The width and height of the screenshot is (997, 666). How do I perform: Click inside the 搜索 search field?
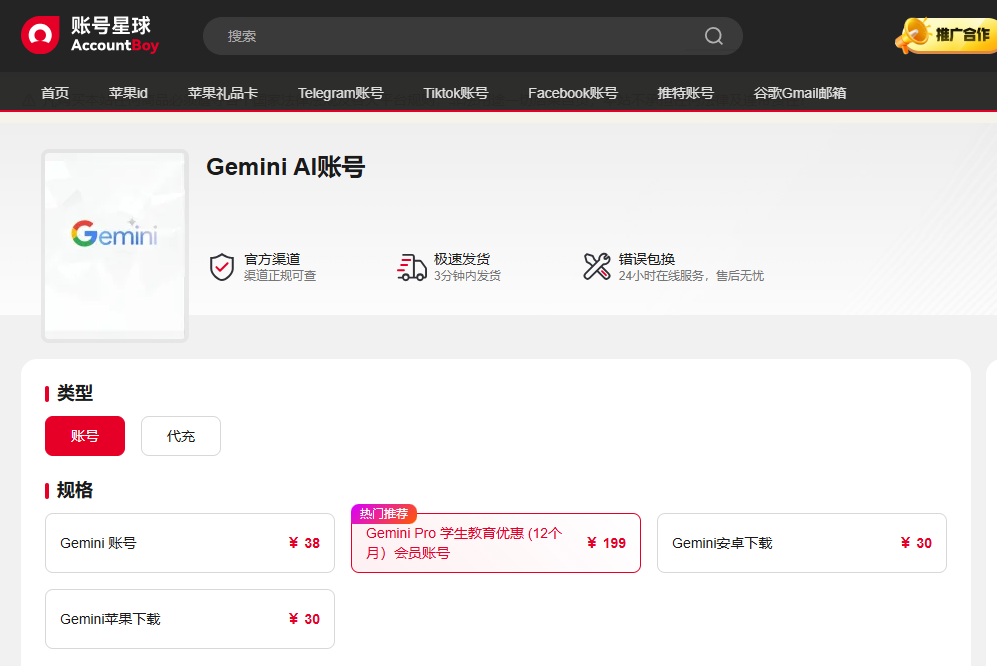click(400, 35)
